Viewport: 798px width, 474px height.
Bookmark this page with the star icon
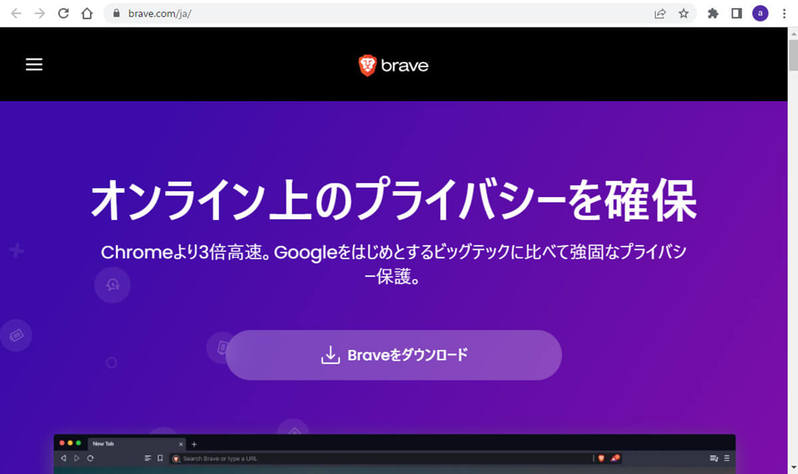click(x=683, y=14)
